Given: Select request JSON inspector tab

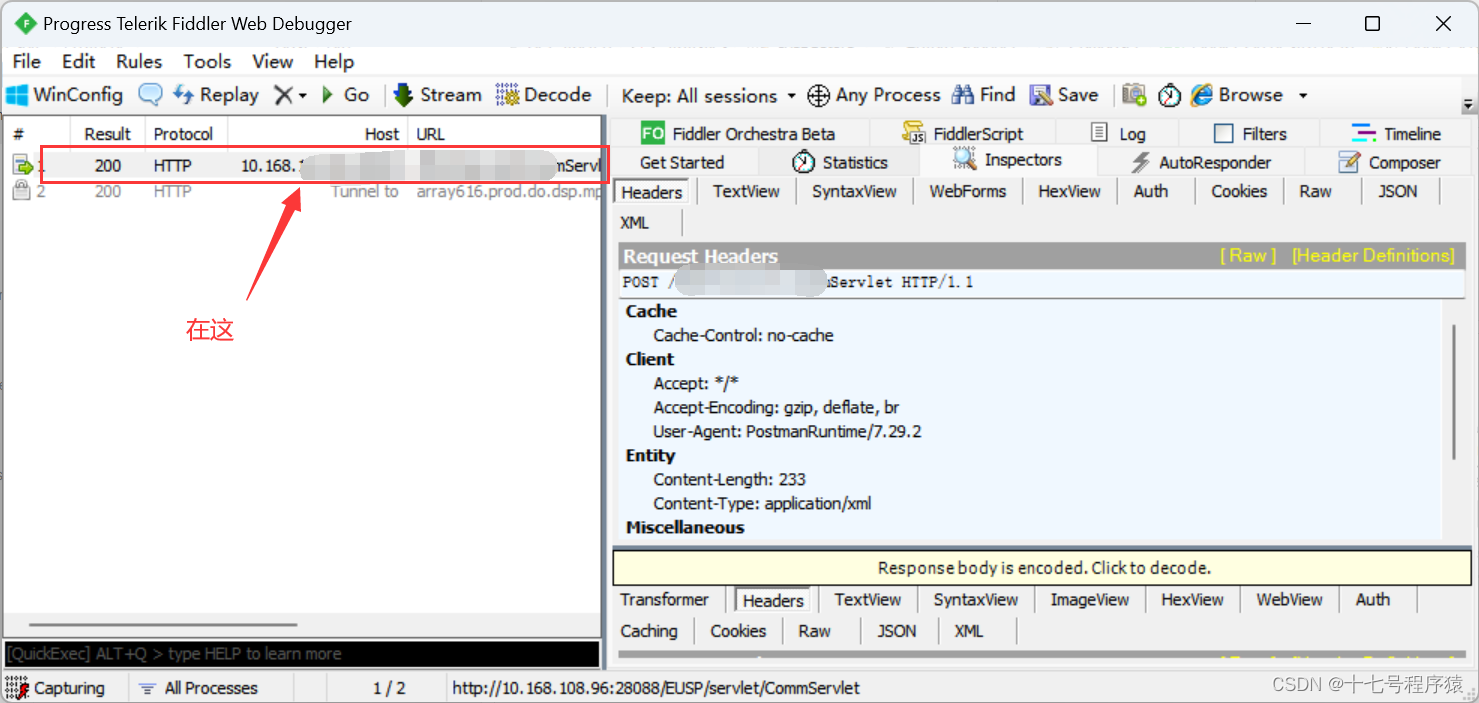Looking at the screenshot, I should 1398,191.
